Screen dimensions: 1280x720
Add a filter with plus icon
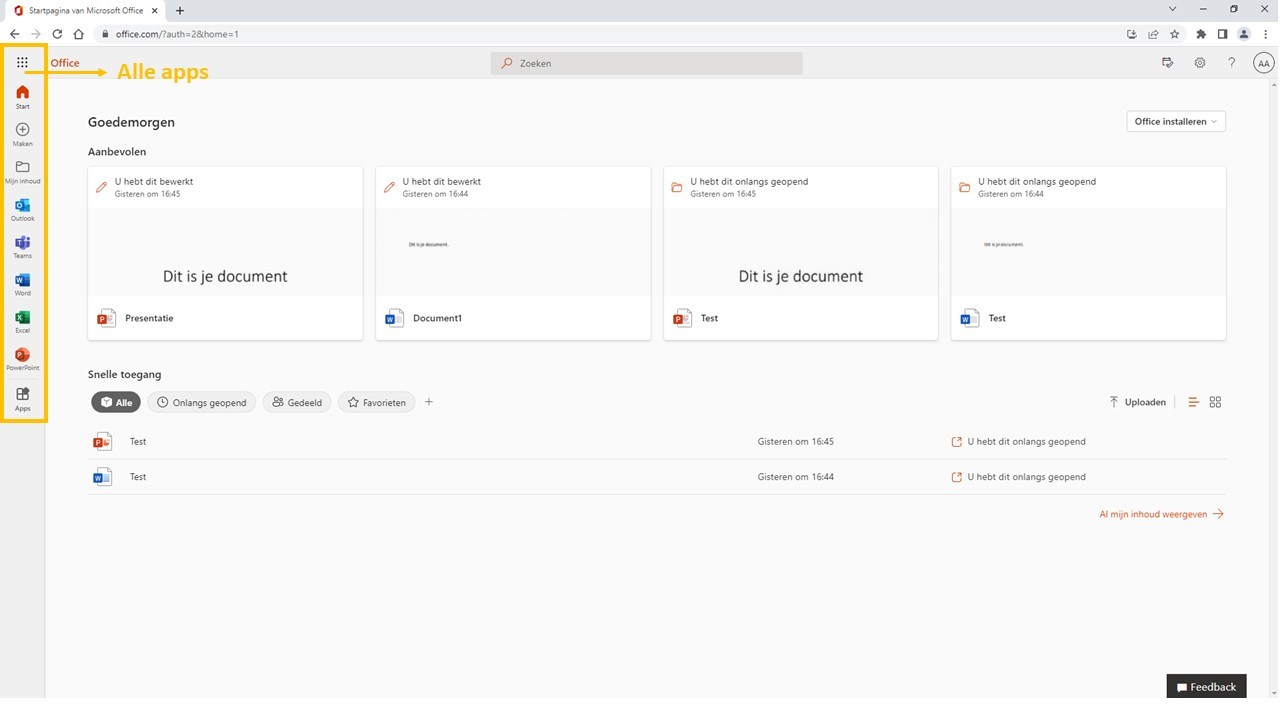click(x=429, y=402)
